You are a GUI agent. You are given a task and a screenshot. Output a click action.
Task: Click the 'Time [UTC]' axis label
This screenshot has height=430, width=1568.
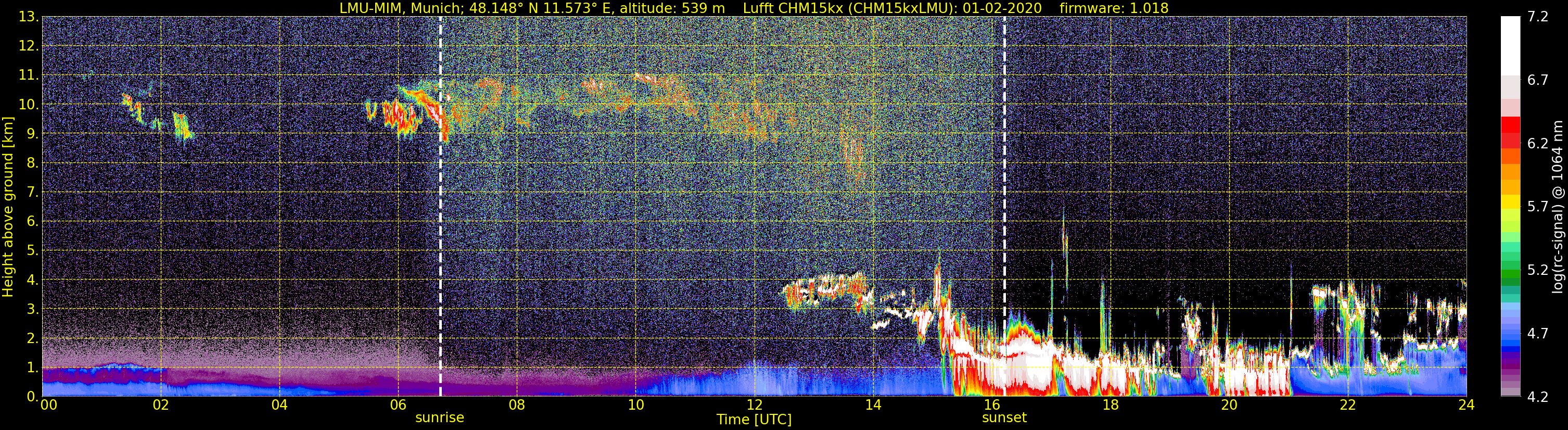(754, 420)
